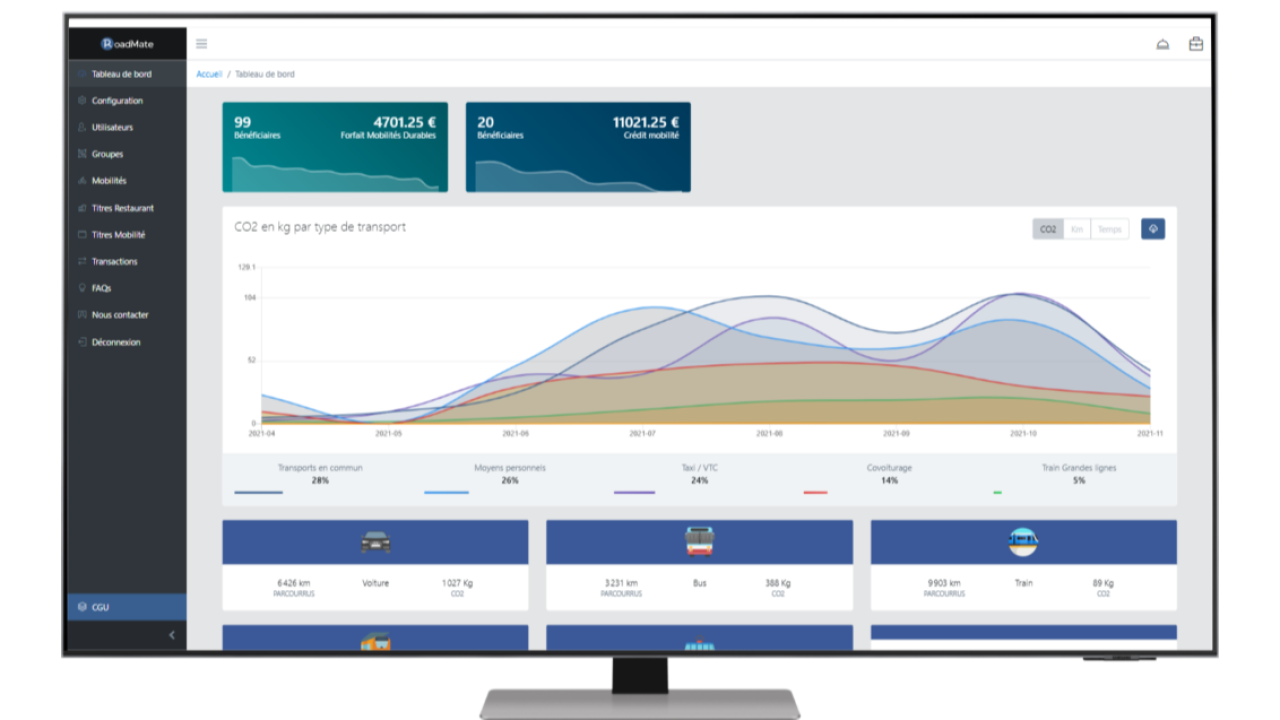
Task: Open Utilisateurs in the sidebar
Action: pyautogui.click(x=112, y=128)
